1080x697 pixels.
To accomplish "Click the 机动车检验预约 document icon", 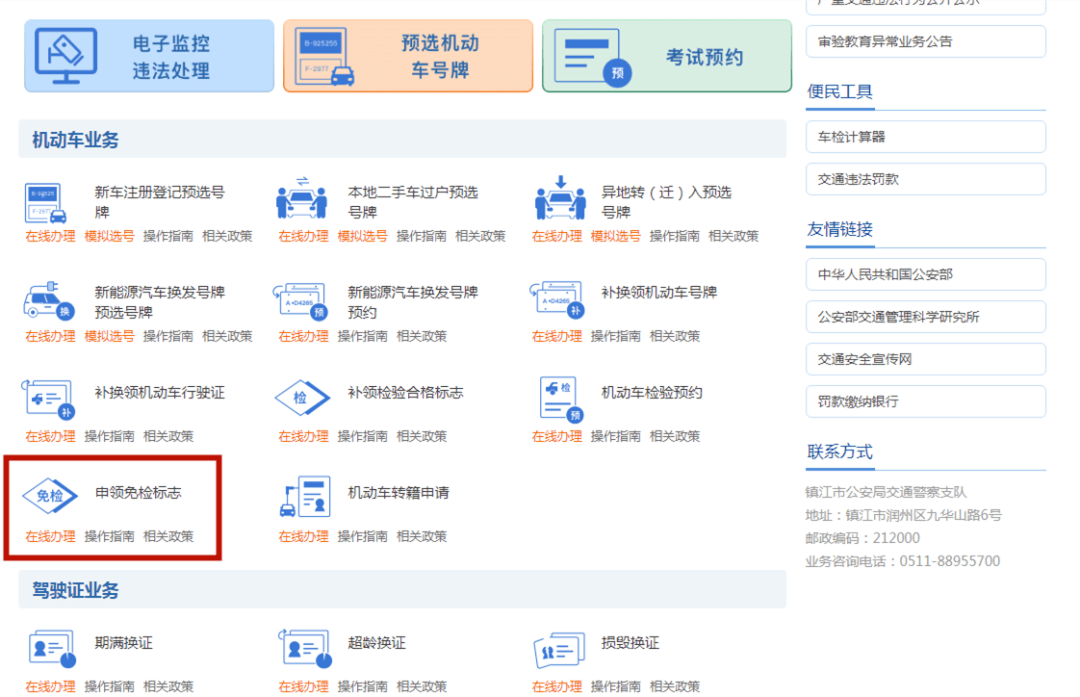I will [561, 398].
